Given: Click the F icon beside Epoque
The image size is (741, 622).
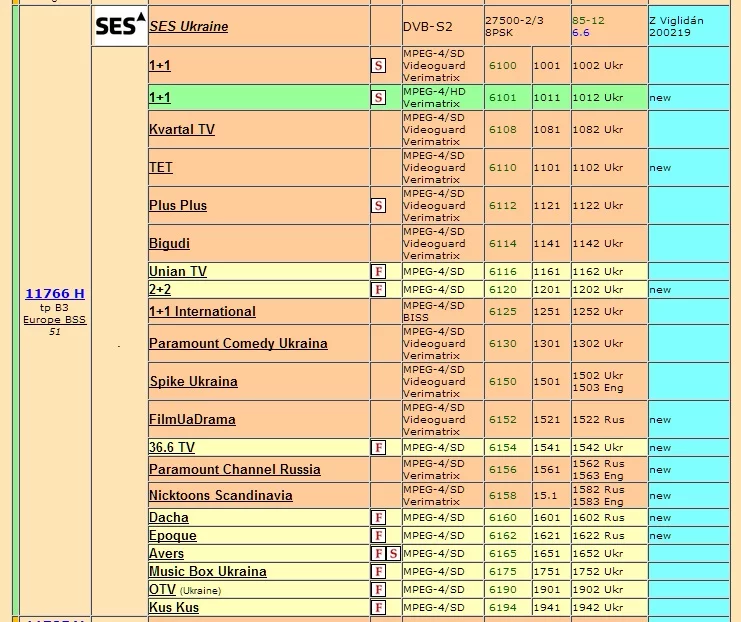Looking at the screenshot, I should click(x=378, y=536).
